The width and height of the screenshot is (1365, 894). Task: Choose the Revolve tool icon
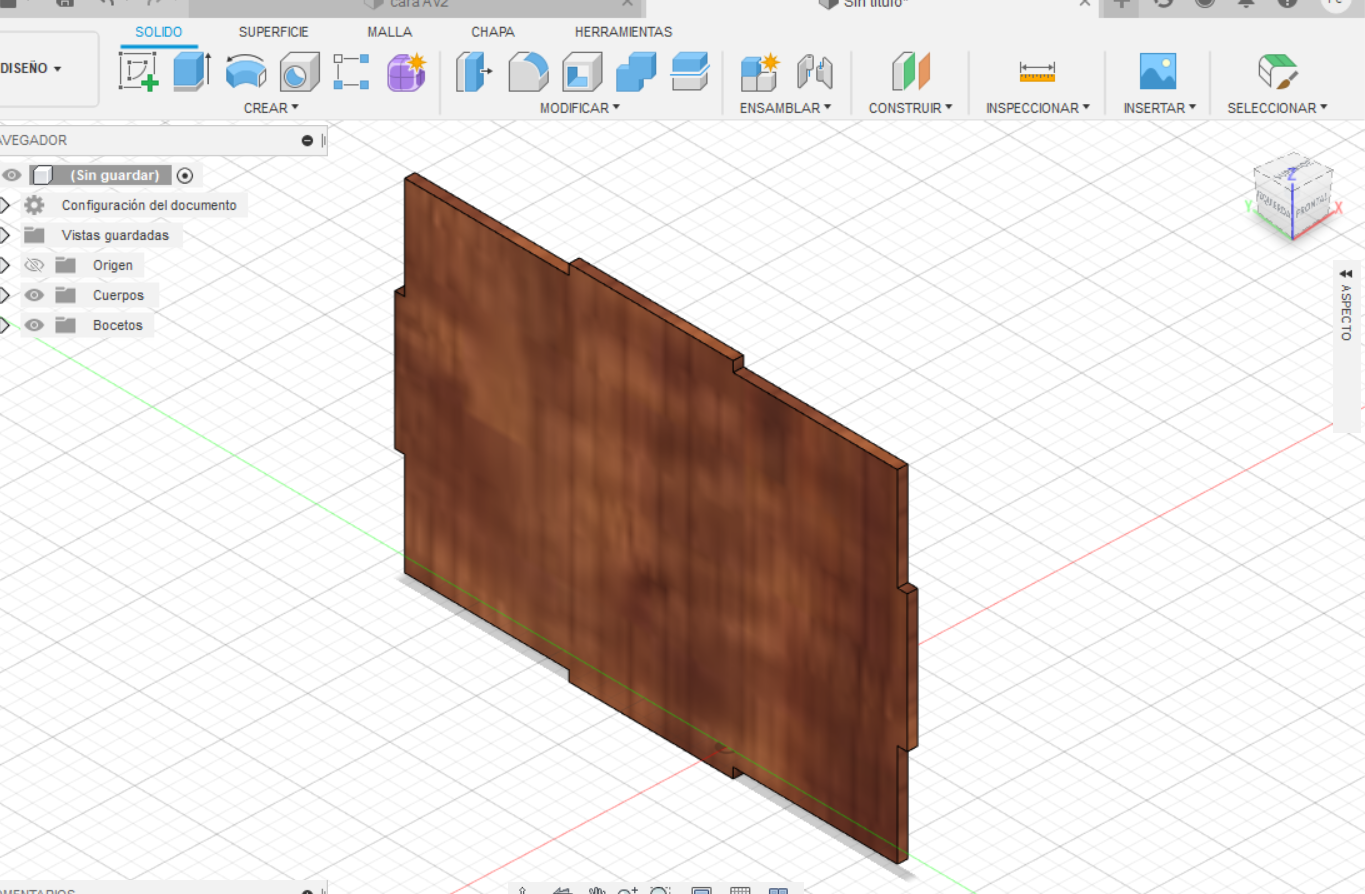click(245, 72)
